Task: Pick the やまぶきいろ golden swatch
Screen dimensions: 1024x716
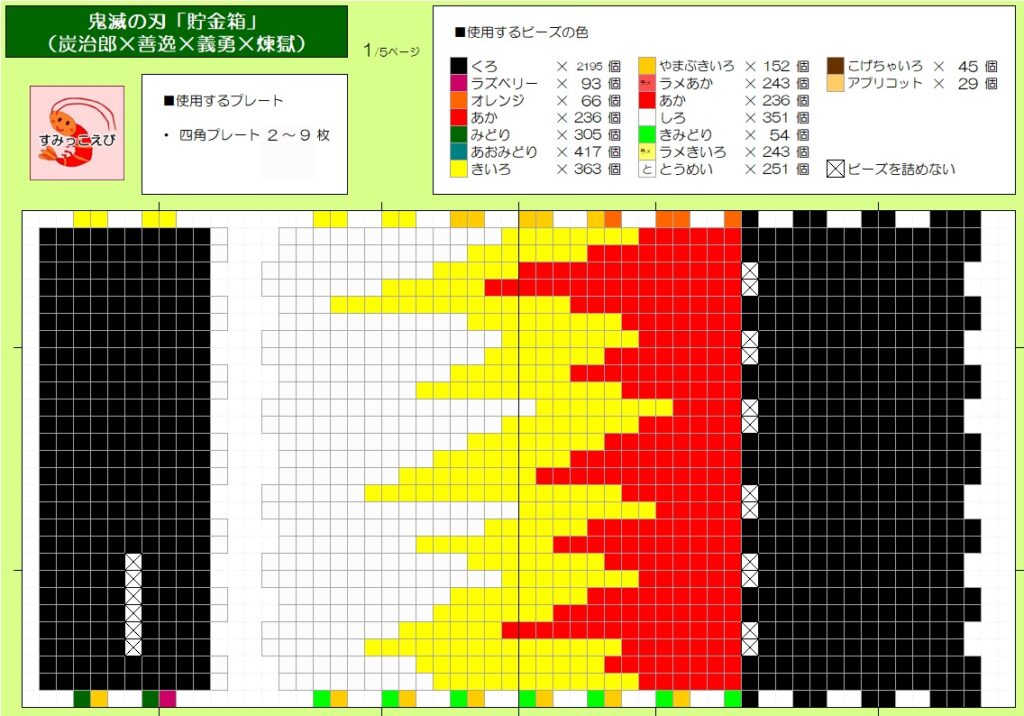Action: pos(647,66)
